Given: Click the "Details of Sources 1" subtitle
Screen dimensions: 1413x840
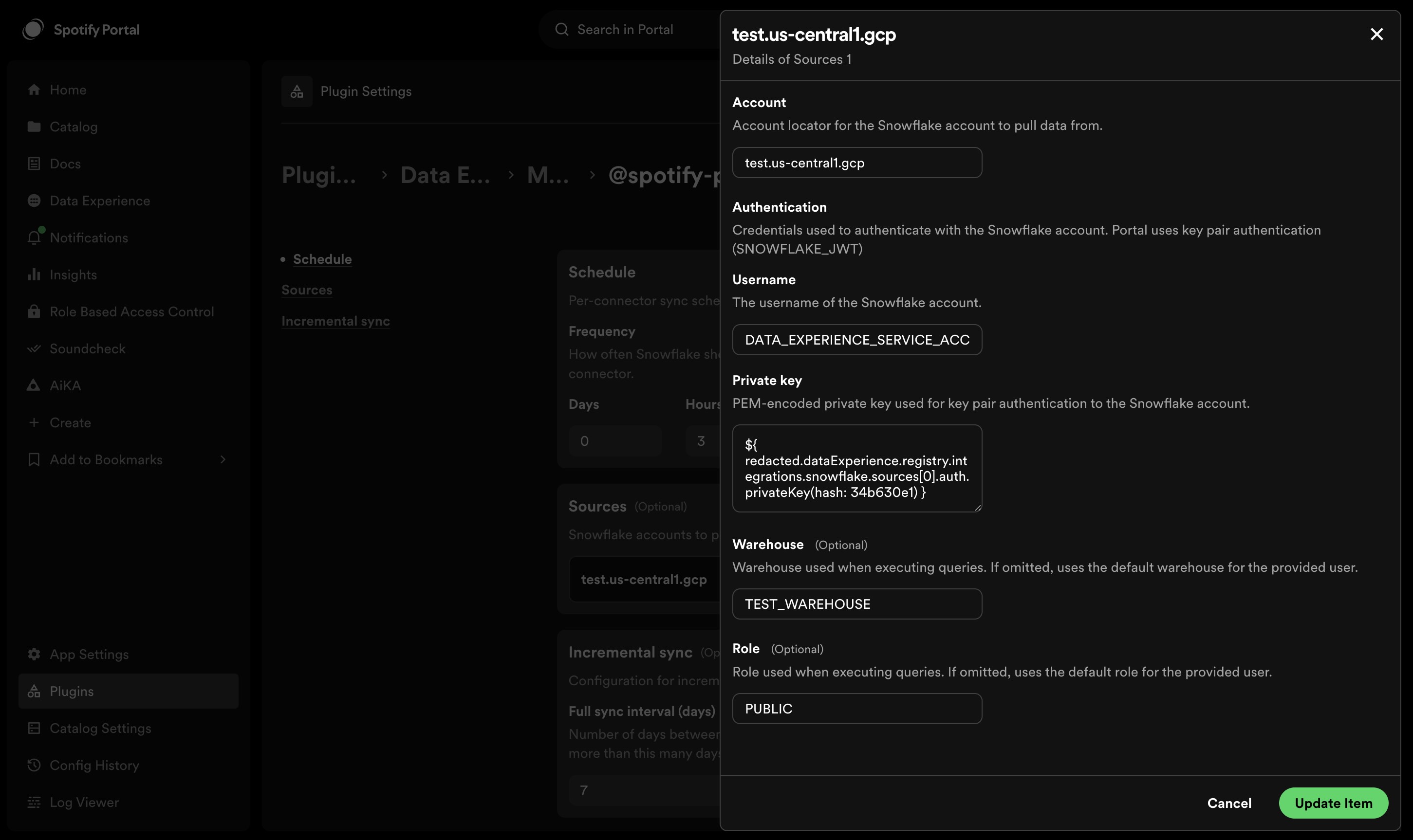Looking at the screenshot, I should tap(792, 59).
